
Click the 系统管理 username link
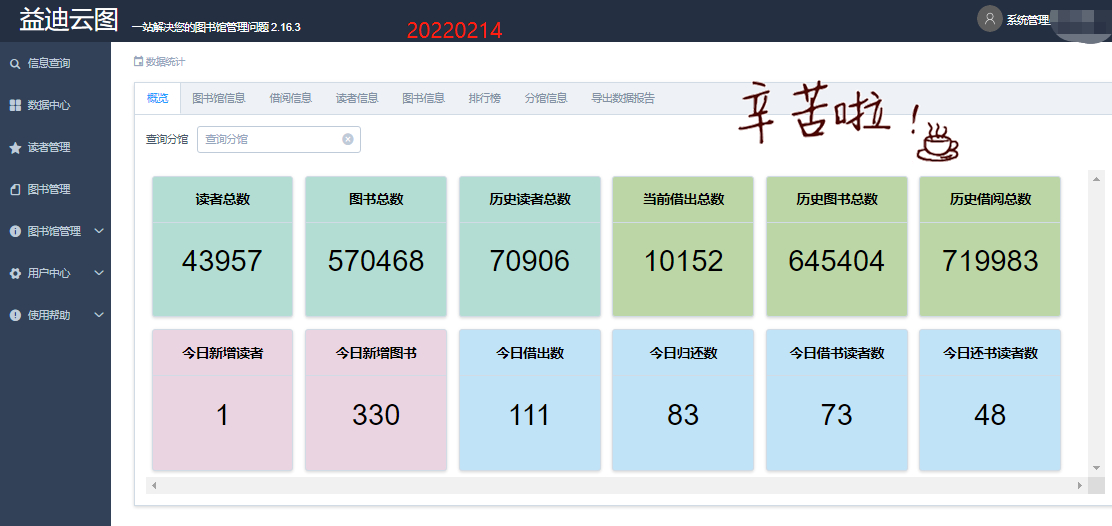(1027, 20)
